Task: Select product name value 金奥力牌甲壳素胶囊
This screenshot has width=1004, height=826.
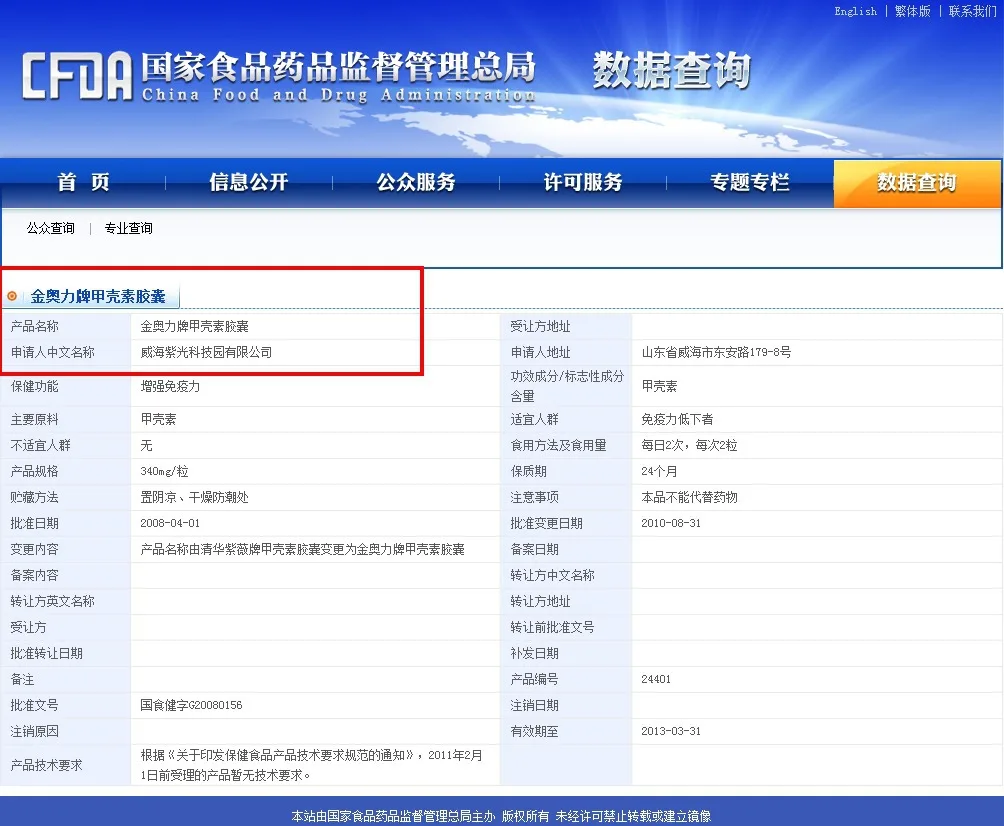Action: click(195, 327)
